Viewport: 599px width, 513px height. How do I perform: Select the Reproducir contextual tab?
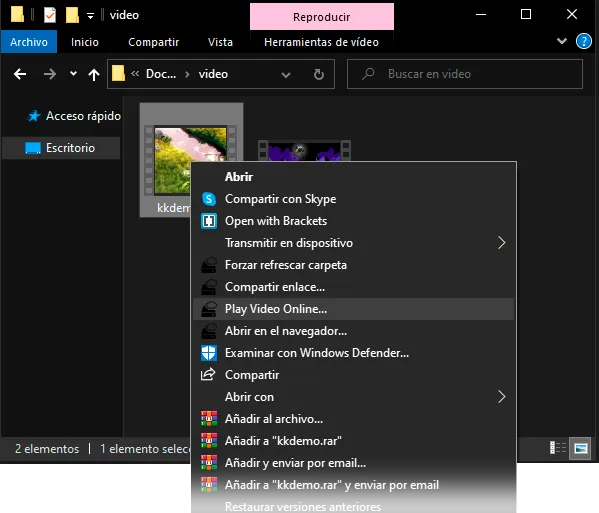pos(322,17)
